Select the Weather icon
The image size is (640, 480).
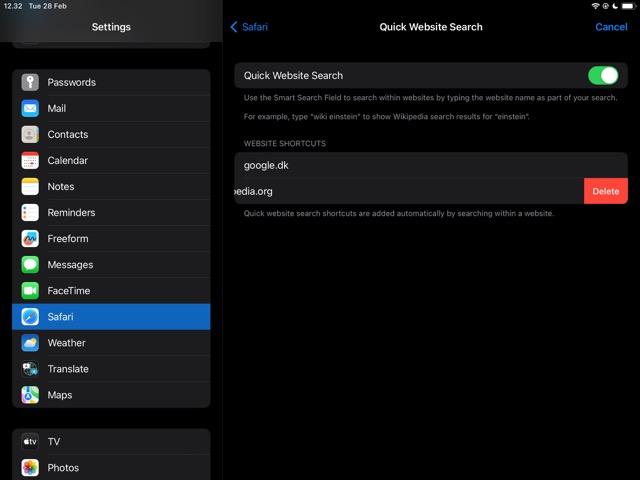pos(30,343)
